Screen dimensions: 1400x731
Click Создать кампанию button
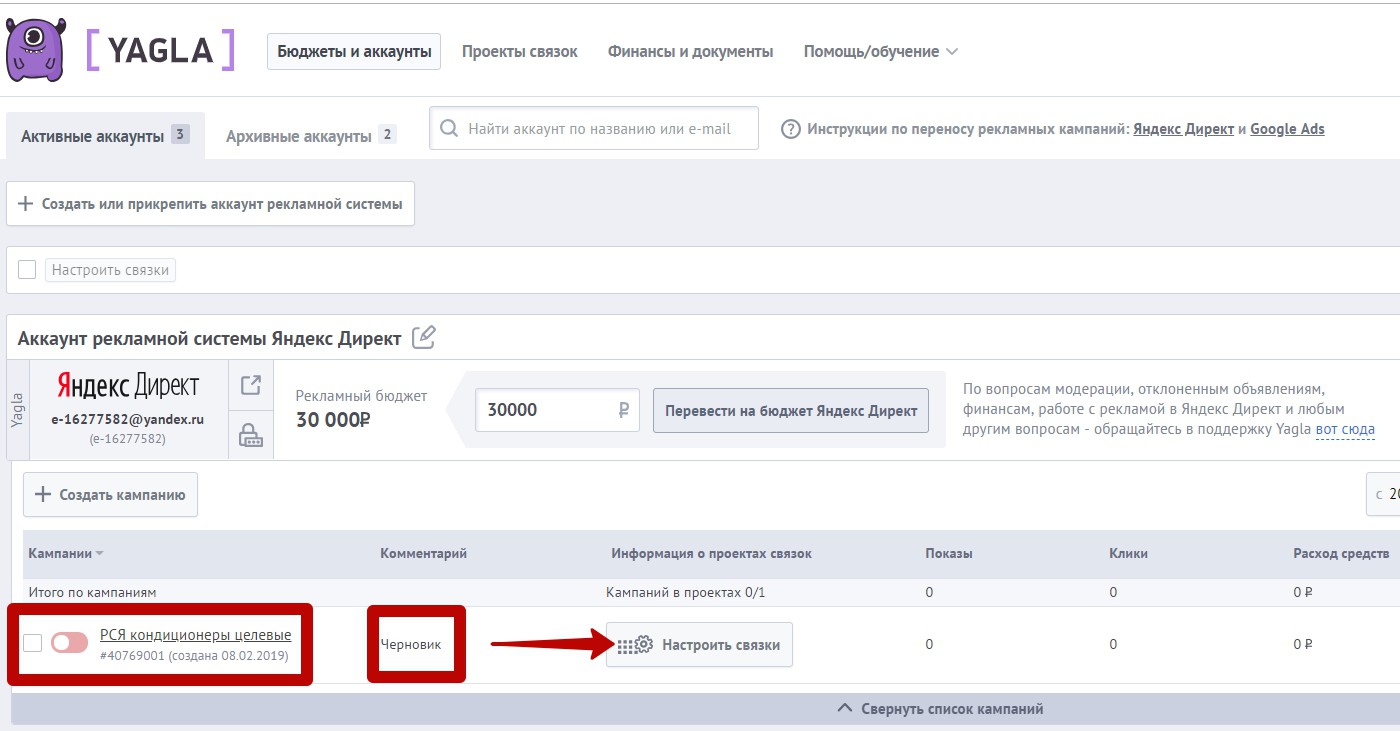click(110, 494)
